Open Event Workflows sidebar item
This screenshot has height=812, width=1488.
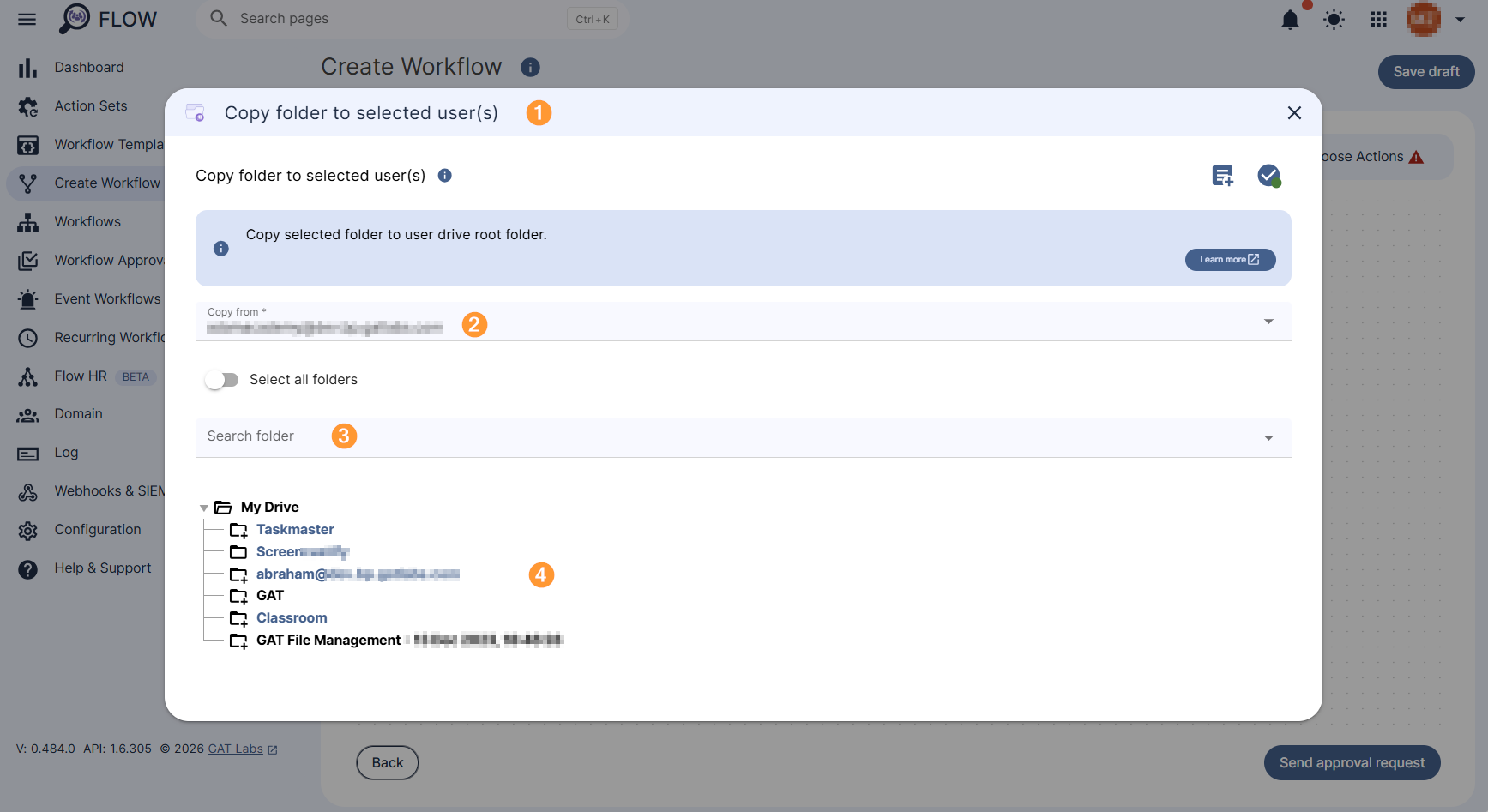107,299
